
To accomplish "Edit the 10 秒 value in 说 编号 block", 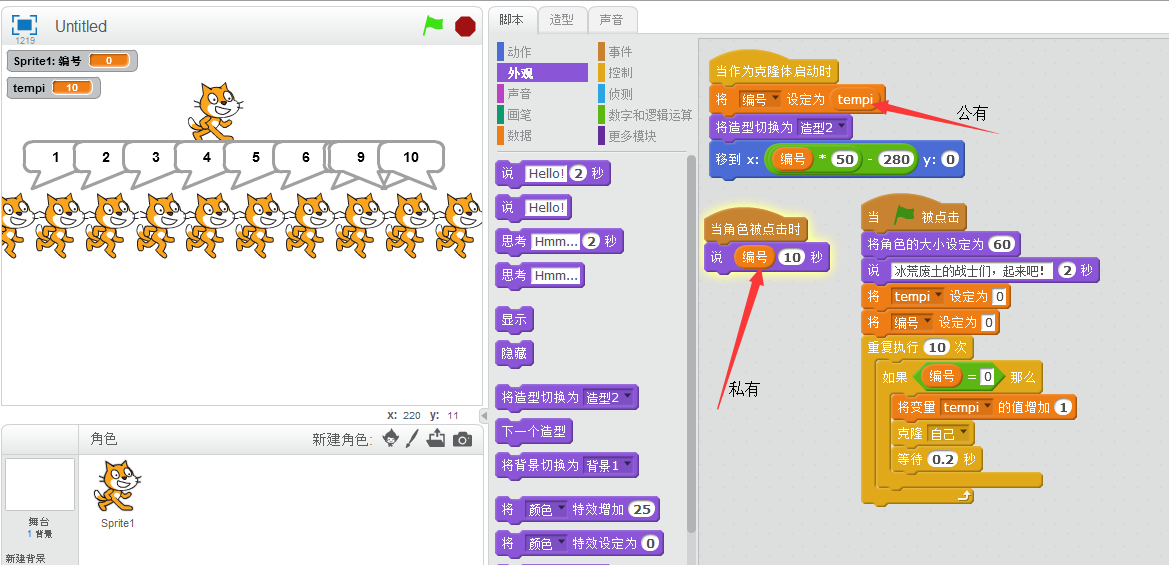I will tap(790, 257).
